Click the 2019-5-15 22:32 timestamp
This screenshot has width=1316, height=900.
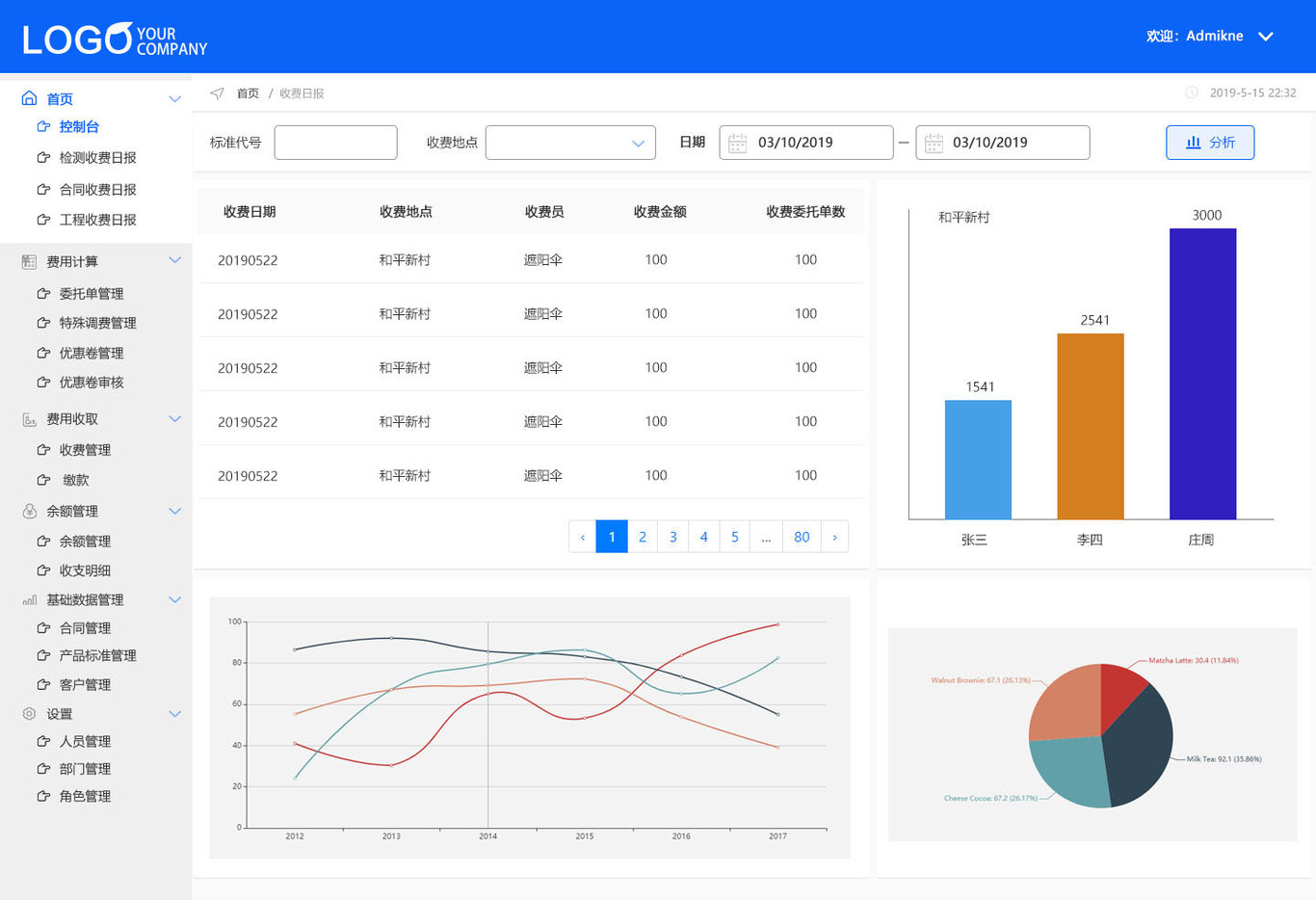click(1252, 93)
